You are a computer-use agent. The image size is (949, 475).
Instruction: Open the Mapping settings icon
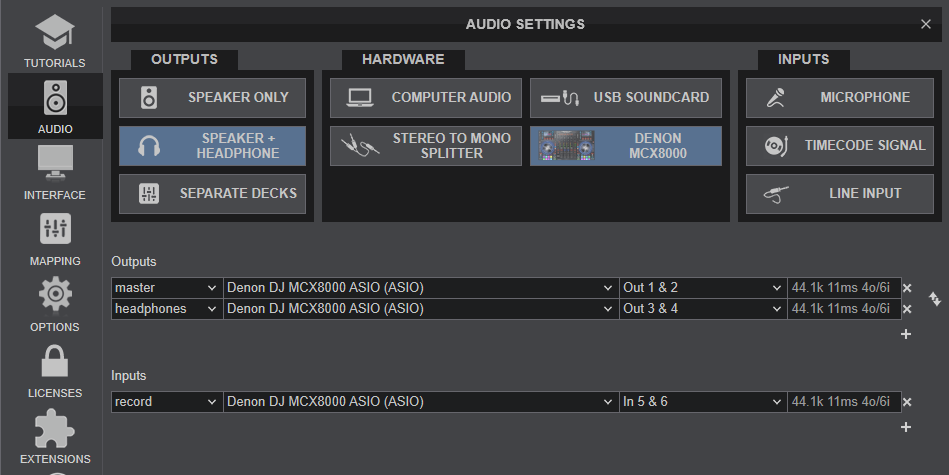(54, 237)
